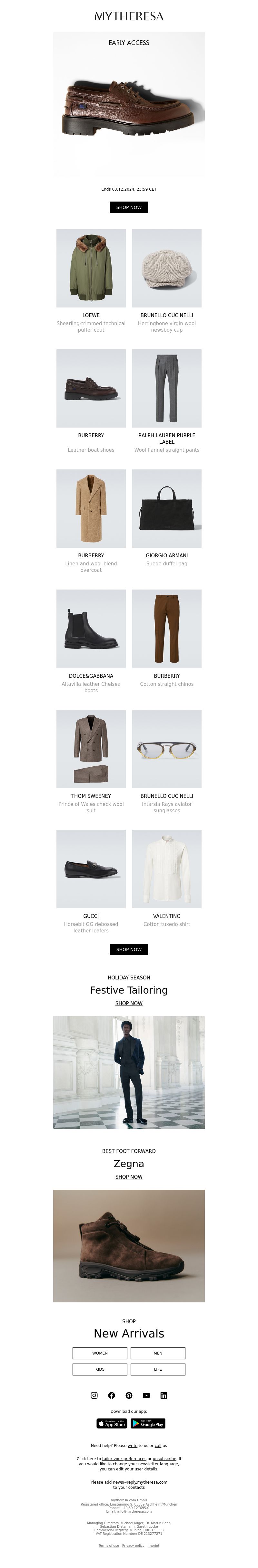This screenshot has width=258, height=1568.
Task: Select the WOMEN category button
Action: (x=100, y=1353)
